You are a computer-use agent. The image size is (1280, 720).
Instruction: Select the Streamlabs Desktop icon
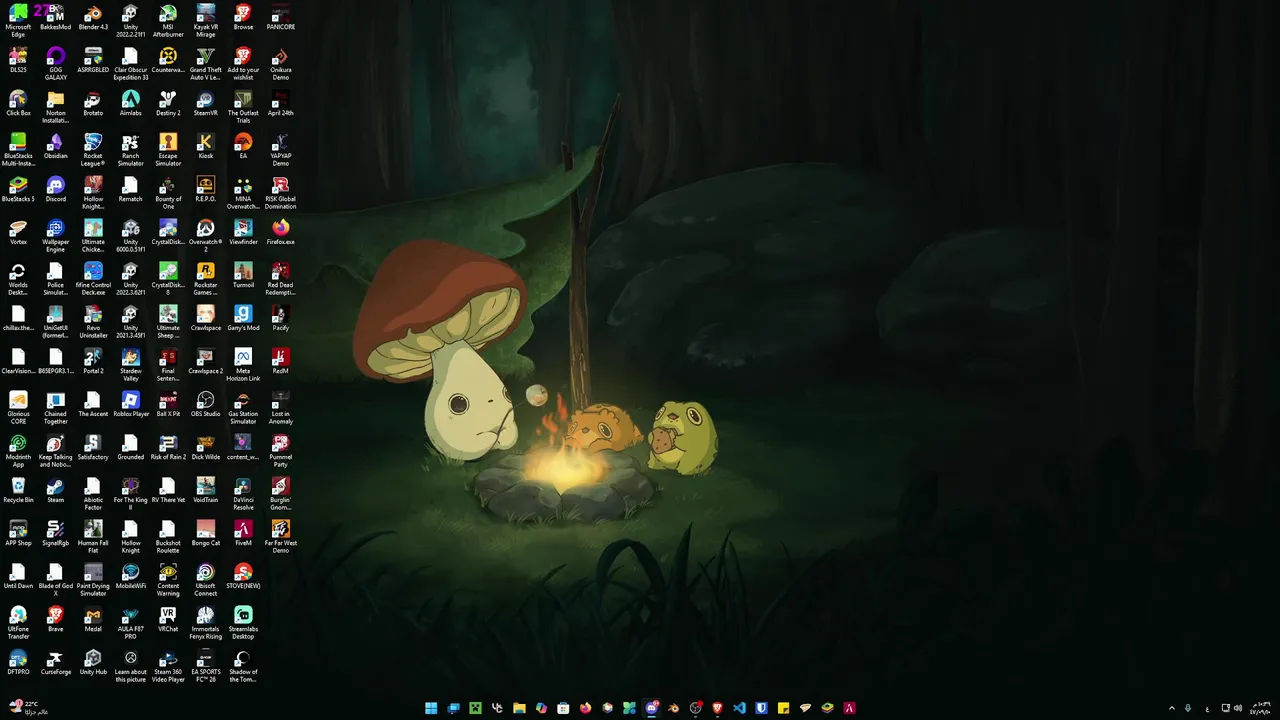pyautogui.click(x=243, y=622)
